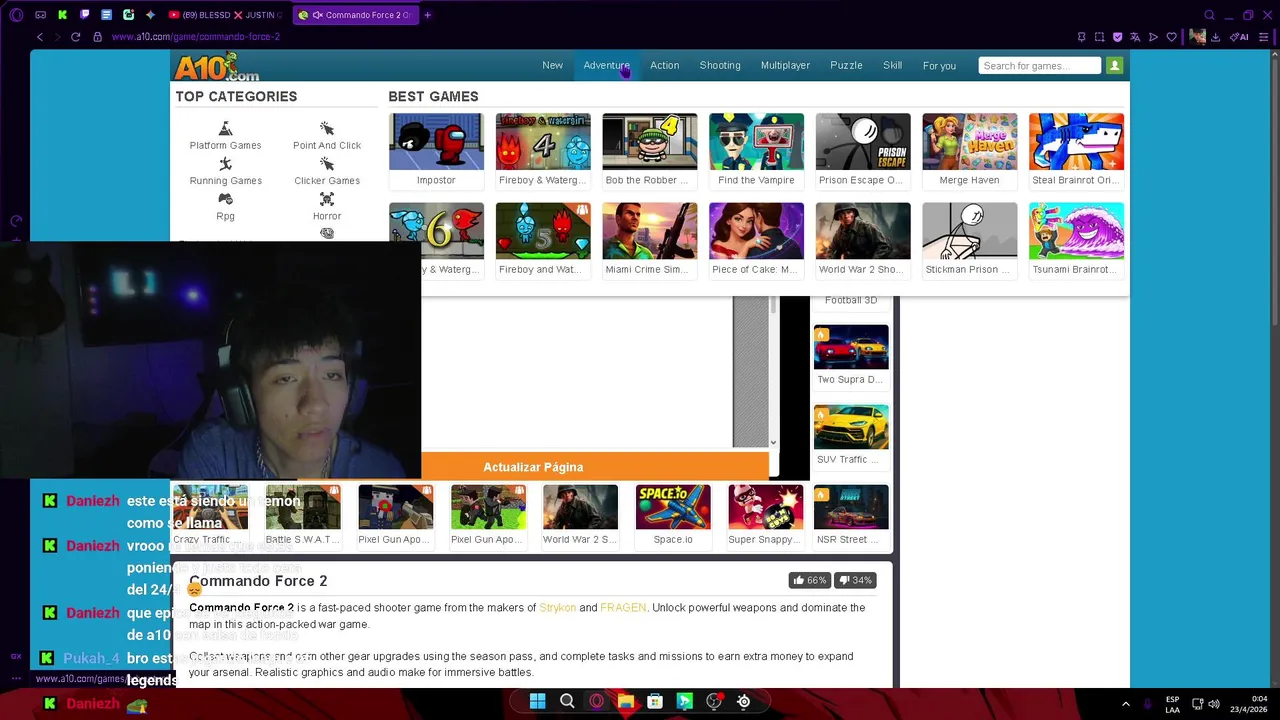Viewport: 1280px width, 720px height.
Task: Open the Twitch pinned tab
Action: click(x=84, y=15)
